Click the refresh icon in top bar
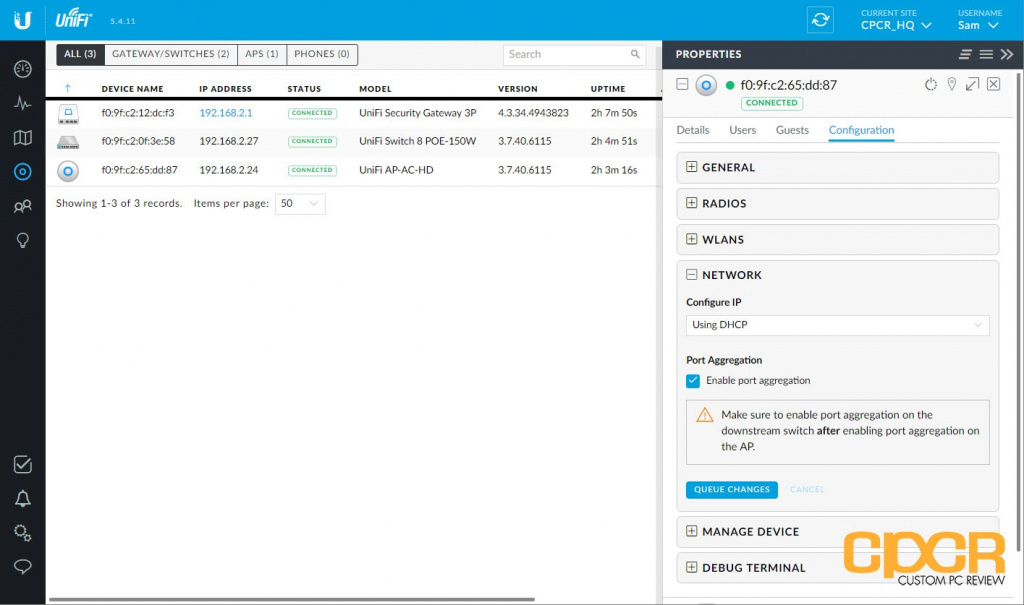 tap(821, 20)
